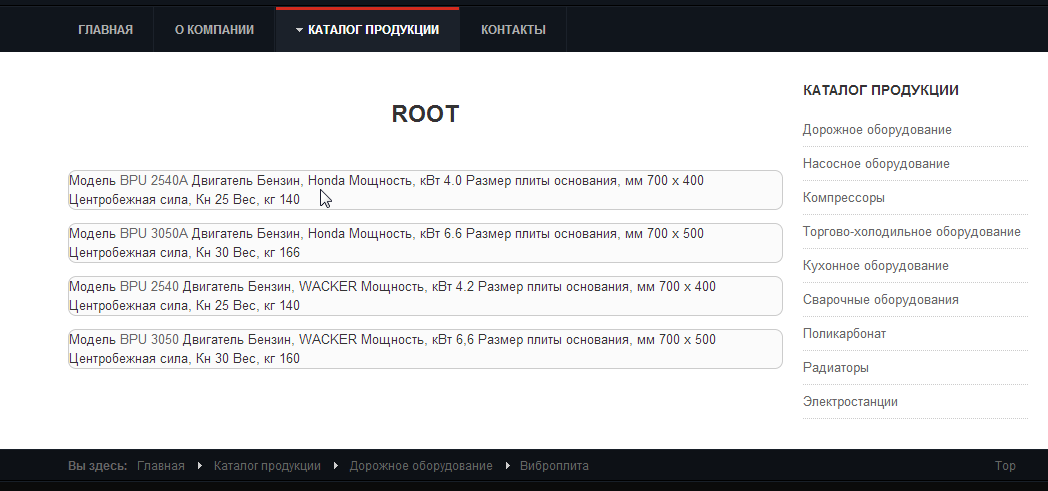Click the Вы здесь: breadcrumb label
Viewport: 1048px width, 491px height.
(x=98, y=466)
